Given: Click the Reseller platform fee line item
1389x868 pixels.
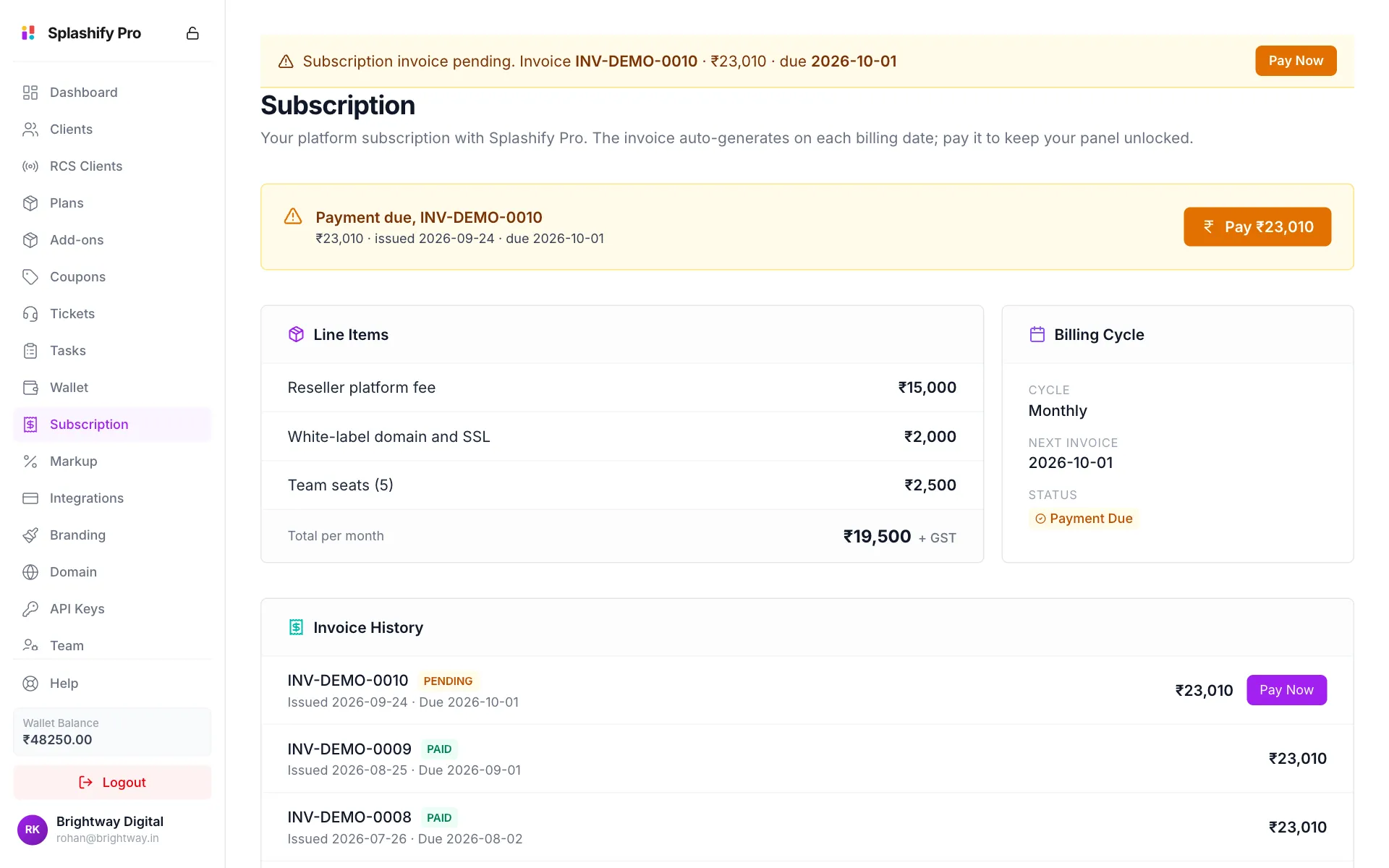Looking at the screenshot, I should [x=622, y=388].
